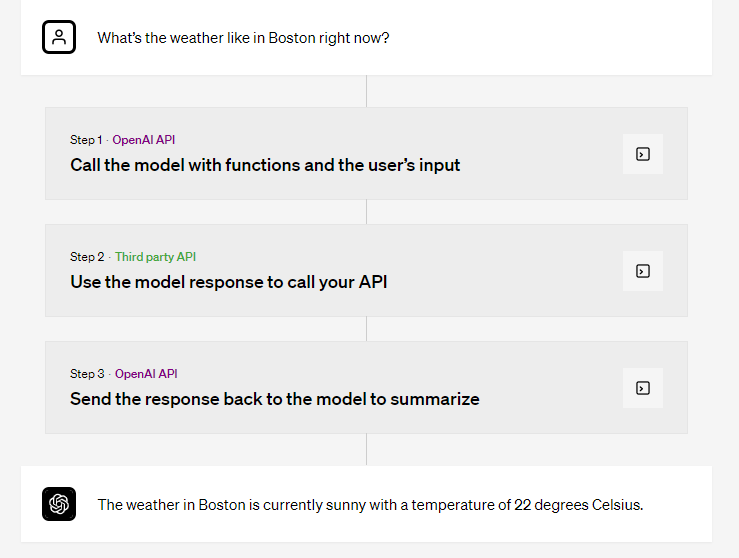The width and height of the screenshot is (739, 558).
Task: Click the sunny 22 degrees Celsius answer text
Action: (370, 505)
